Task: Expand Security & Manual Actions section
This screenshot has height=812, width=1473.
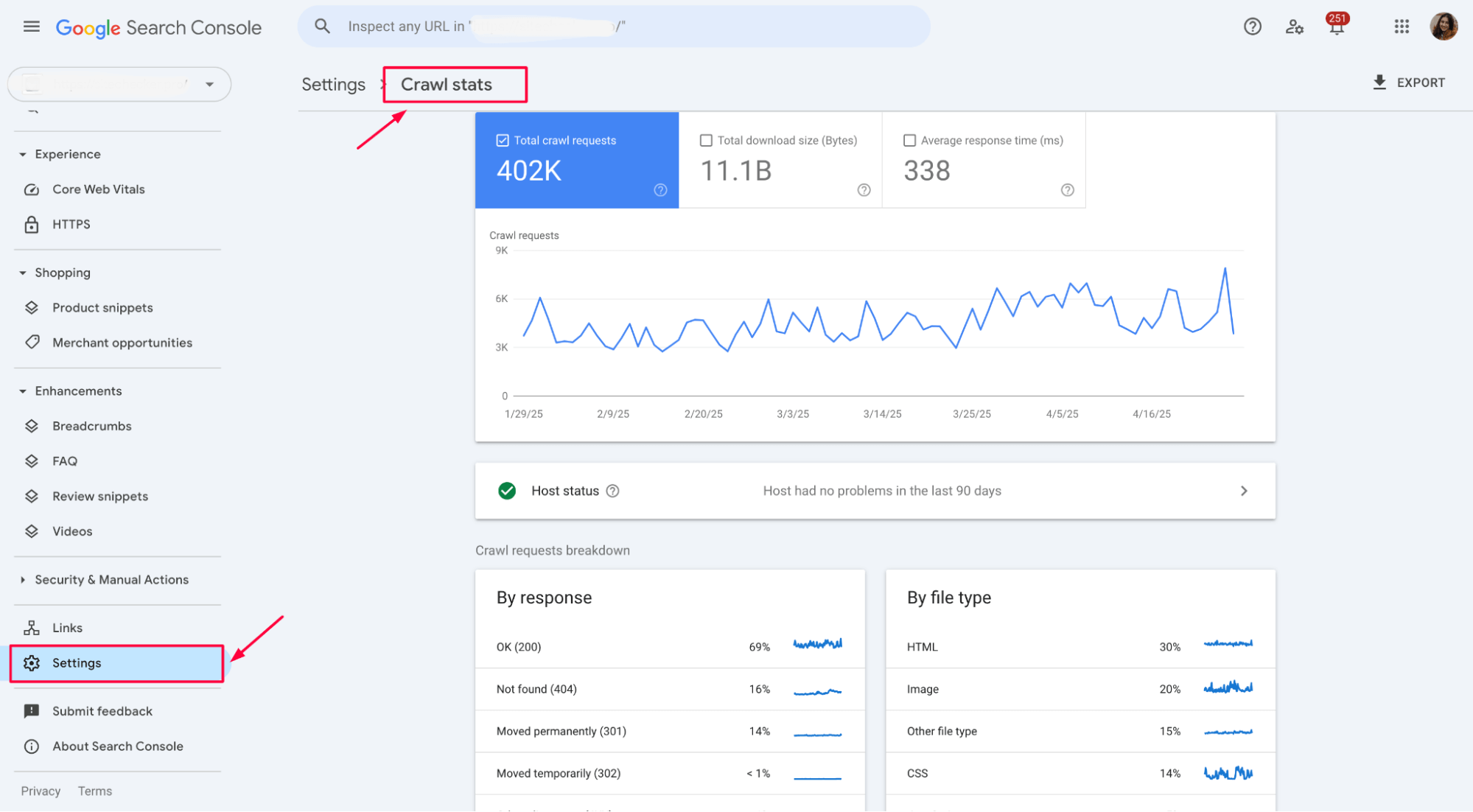Action: 23,580
